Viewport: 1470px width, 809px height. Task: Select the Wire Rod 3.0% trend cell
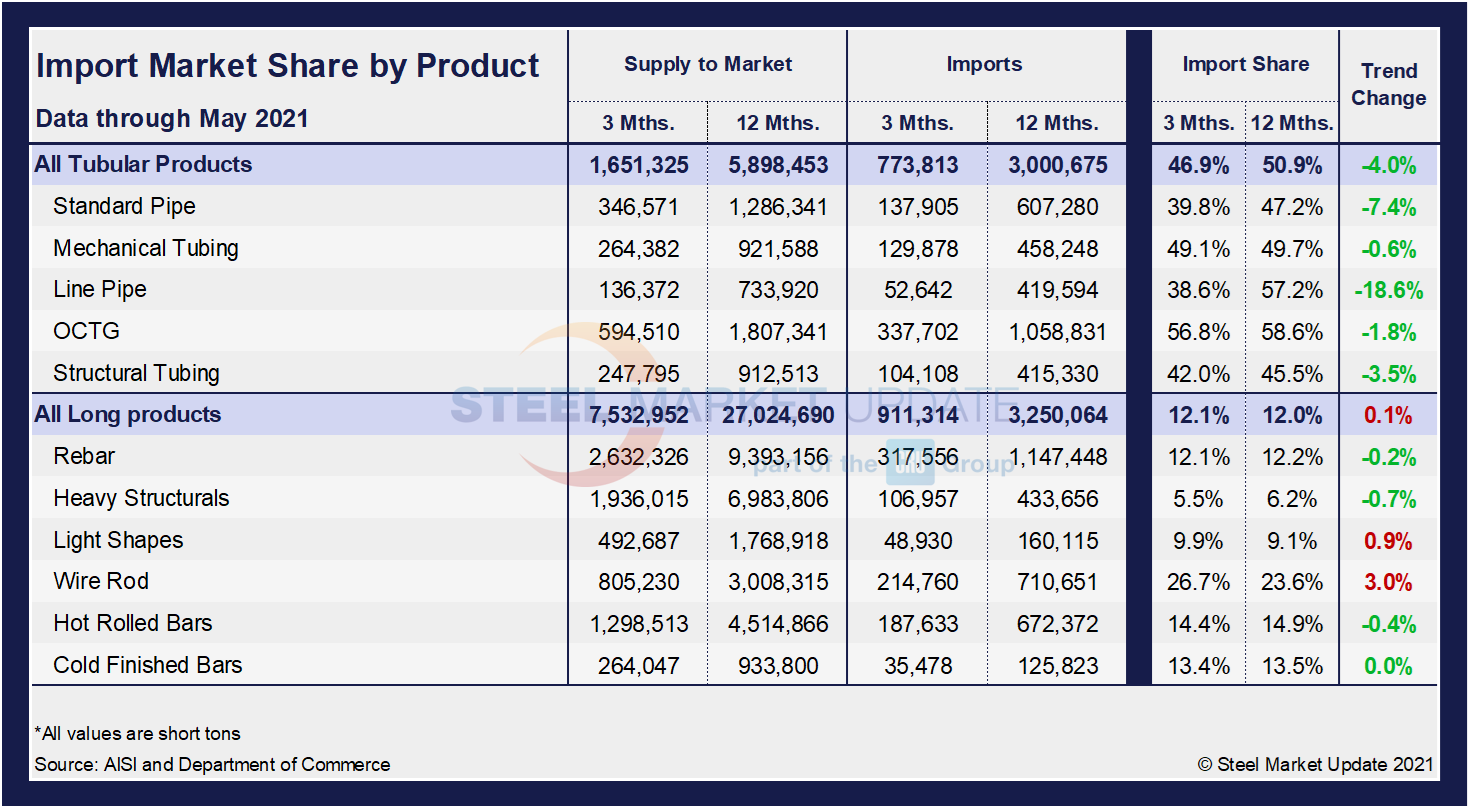(1387, 581)
